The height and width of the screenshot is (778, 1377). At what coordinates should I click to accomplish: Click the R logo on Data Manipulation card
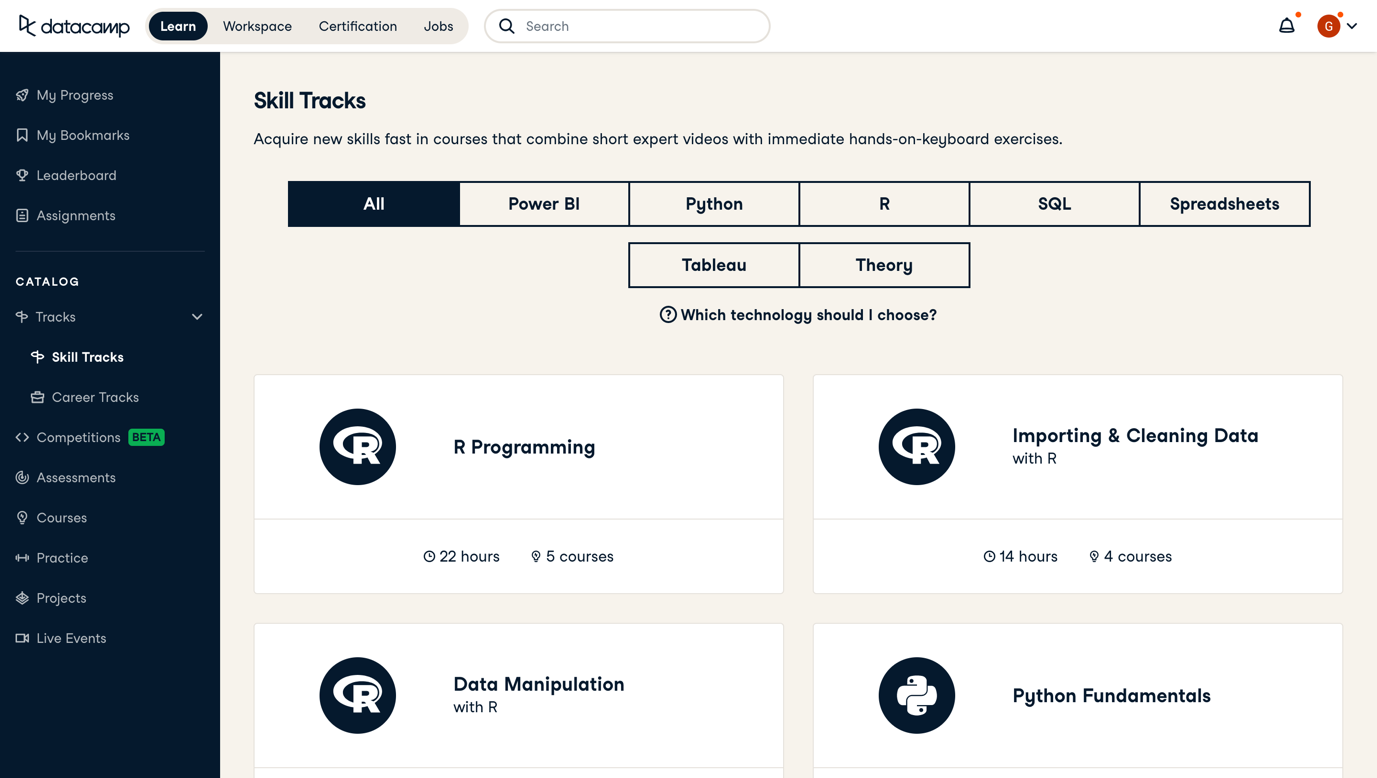pos(358,696)
